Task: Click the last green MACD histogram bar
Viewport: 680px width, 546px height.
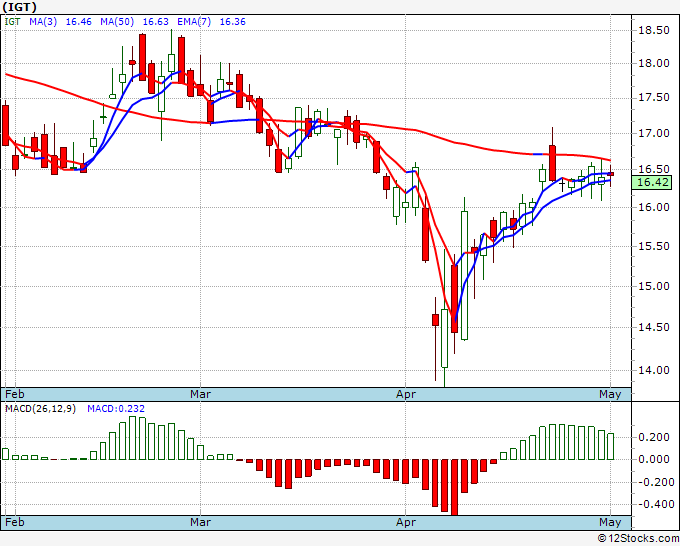Action: coord(611,446)
